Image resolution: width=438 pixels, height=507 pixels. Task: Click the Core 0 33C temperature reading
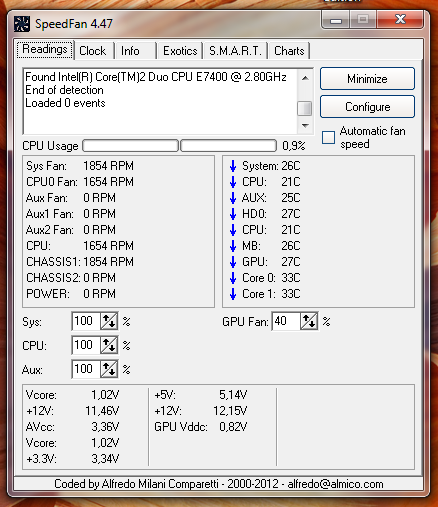pyautogui.click(x=271, y=278)
